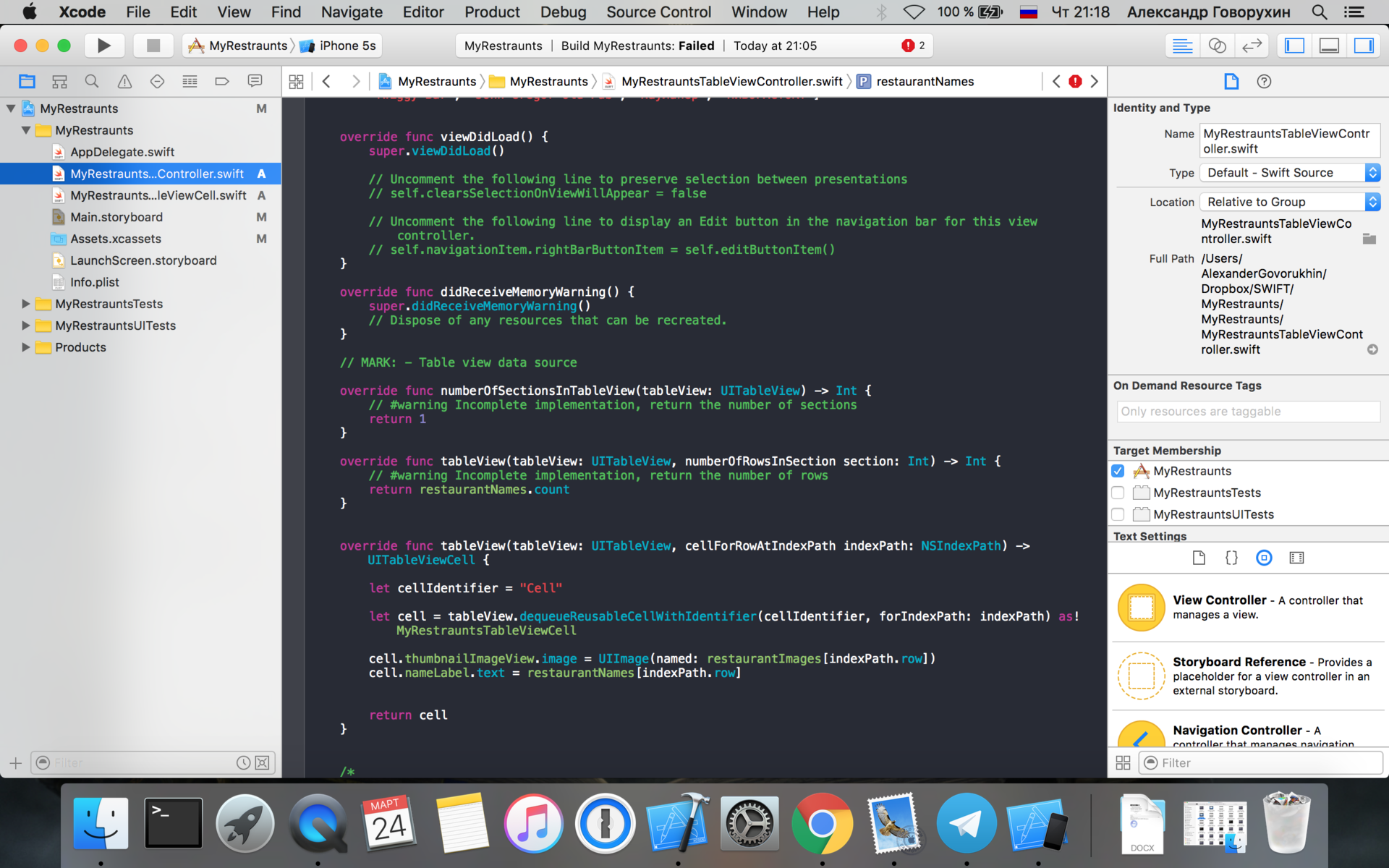Open the Product menu
This screenshot has width=1389, height=868.
(x=492, y=12)
